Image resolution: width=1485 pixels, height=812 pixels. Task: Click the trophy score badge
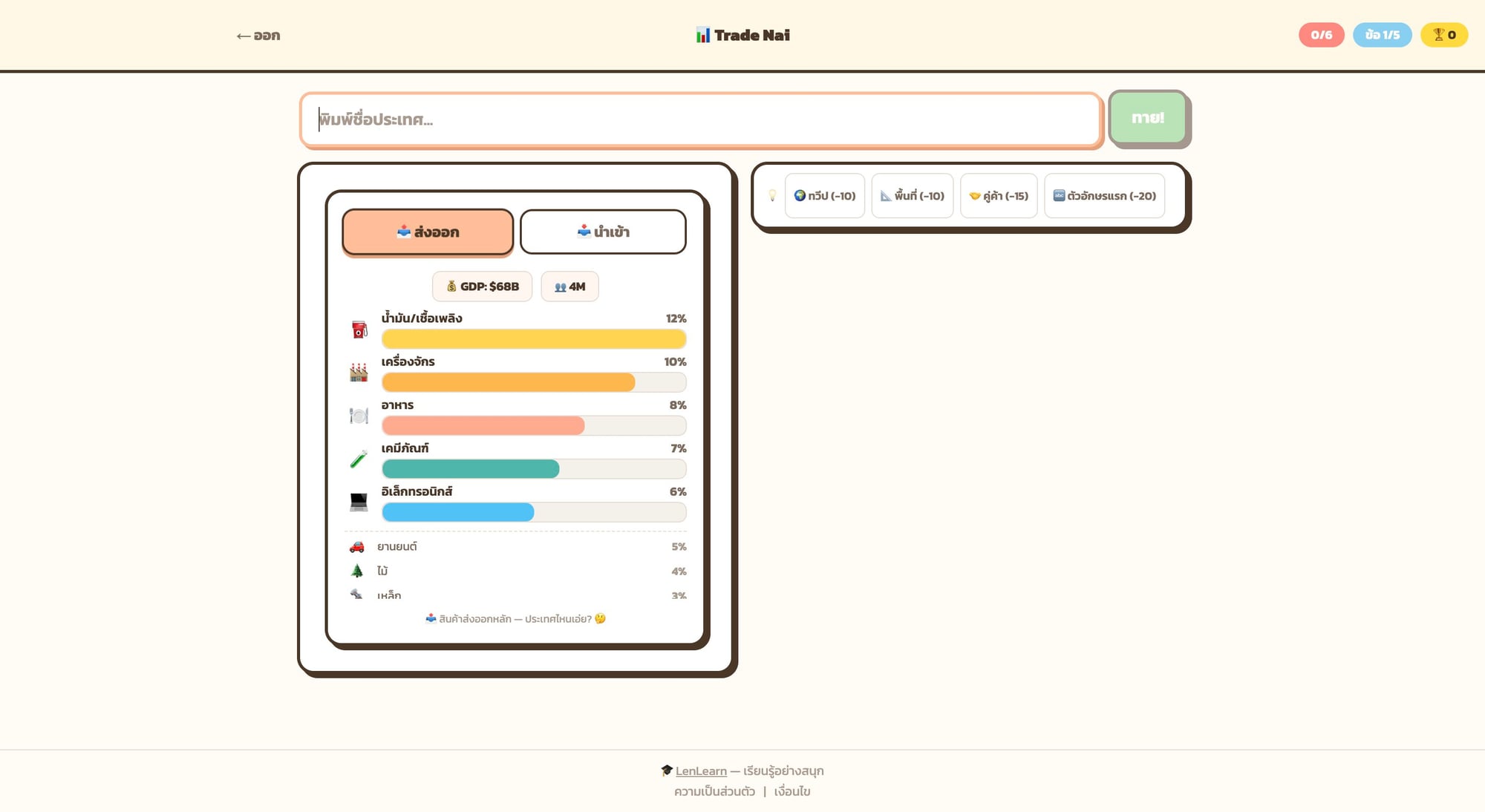(x=1443, y=35)
